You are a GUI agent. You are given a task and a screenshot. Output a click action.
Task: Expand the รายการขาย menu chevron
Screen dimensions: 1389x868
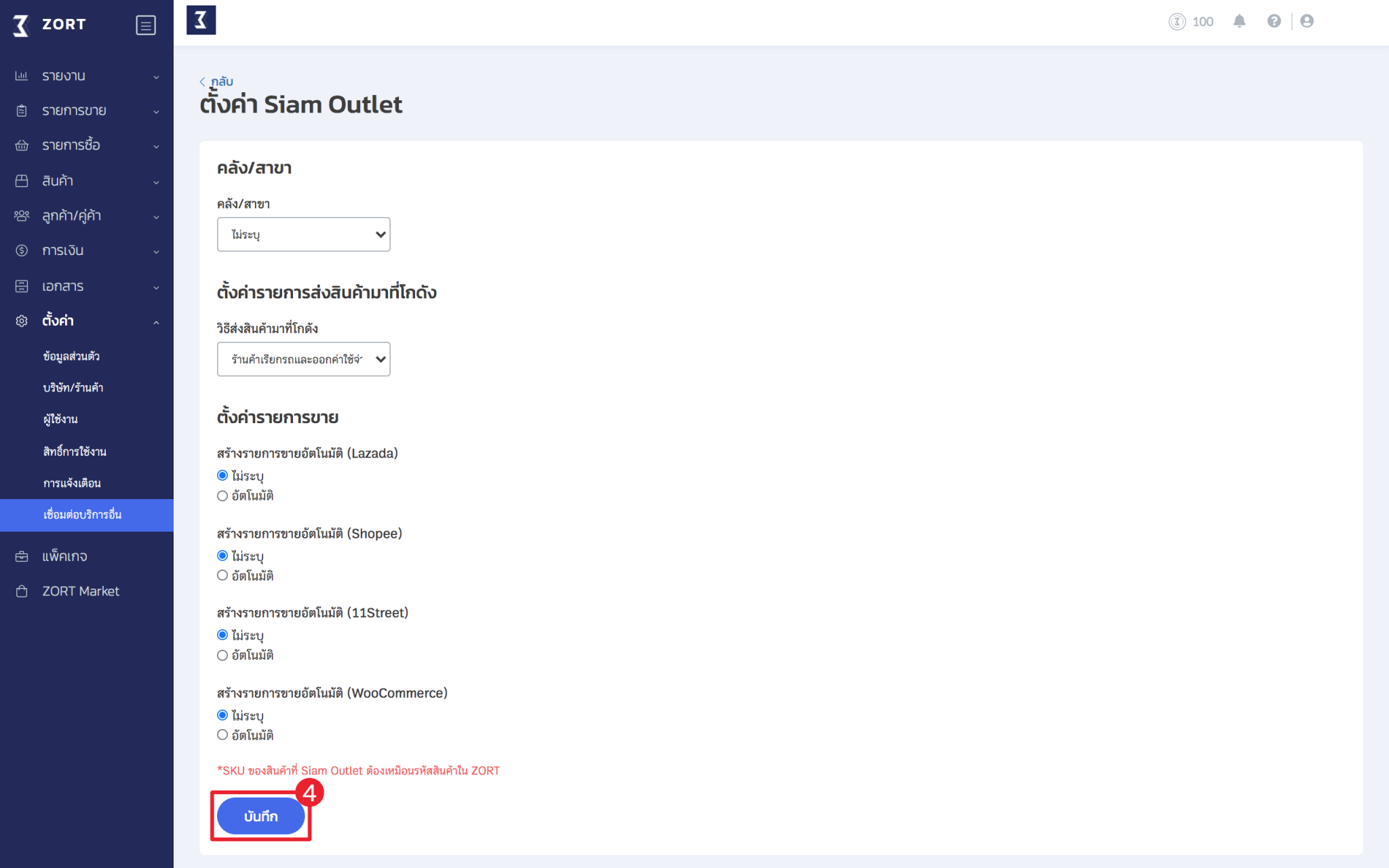point(157,112)
